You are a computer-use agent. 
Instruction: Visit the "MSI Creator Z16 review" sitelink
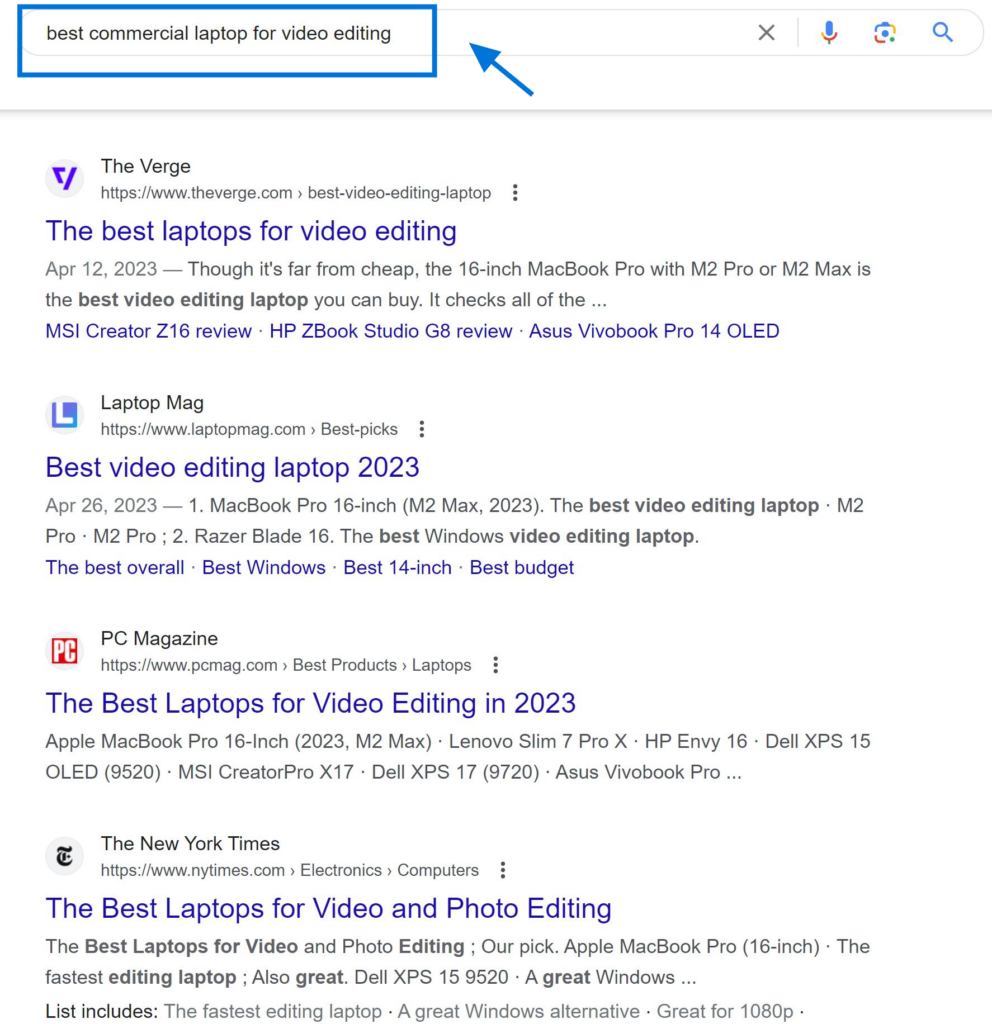(146, 331)
